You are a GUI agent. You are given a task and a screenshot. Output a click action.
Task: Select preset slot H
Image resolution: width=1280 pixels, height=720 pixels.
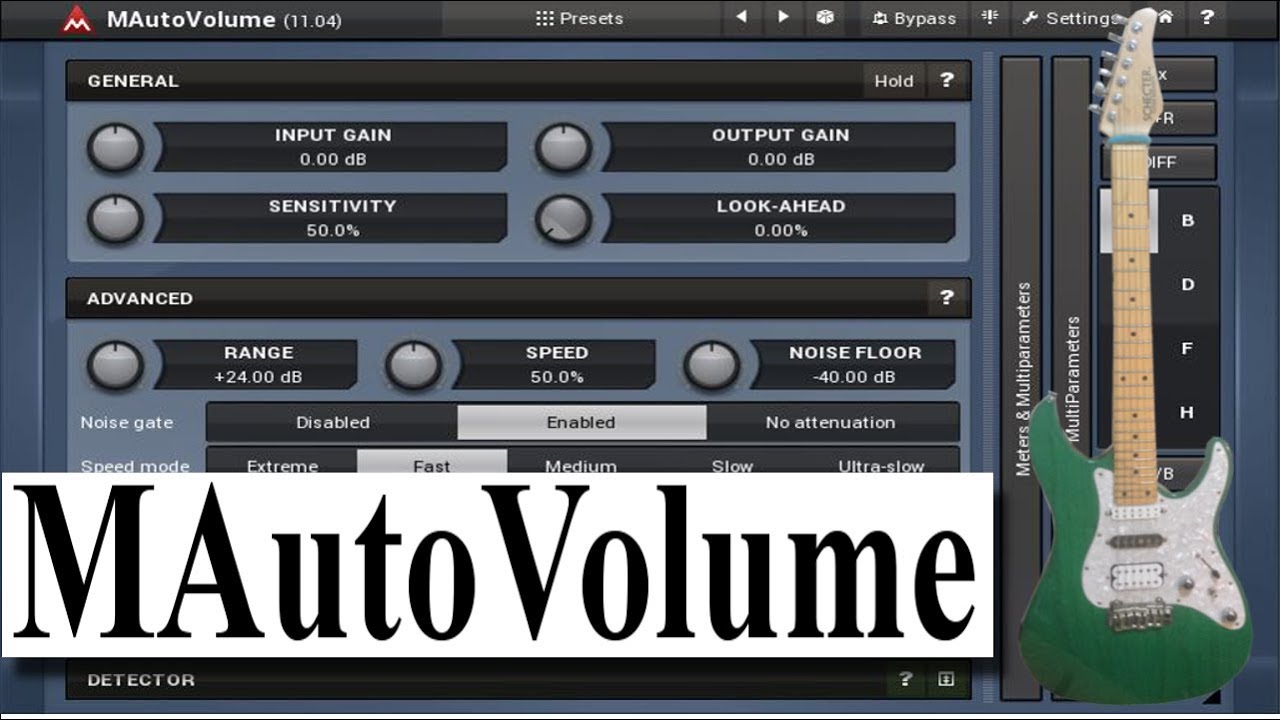[x=1187, y=413]
